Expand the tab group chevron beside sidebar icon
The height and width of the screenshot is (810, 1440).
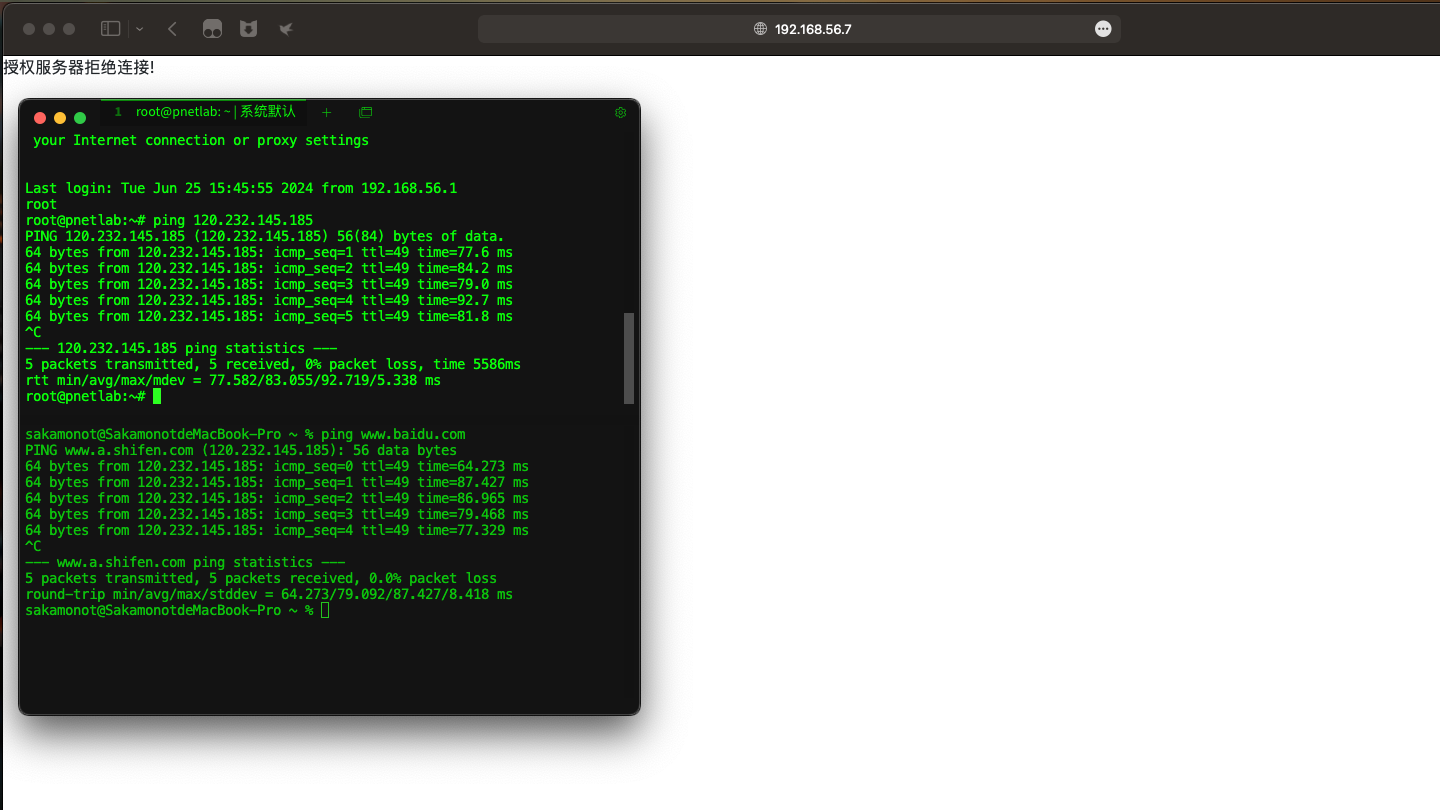pos(139,29)
